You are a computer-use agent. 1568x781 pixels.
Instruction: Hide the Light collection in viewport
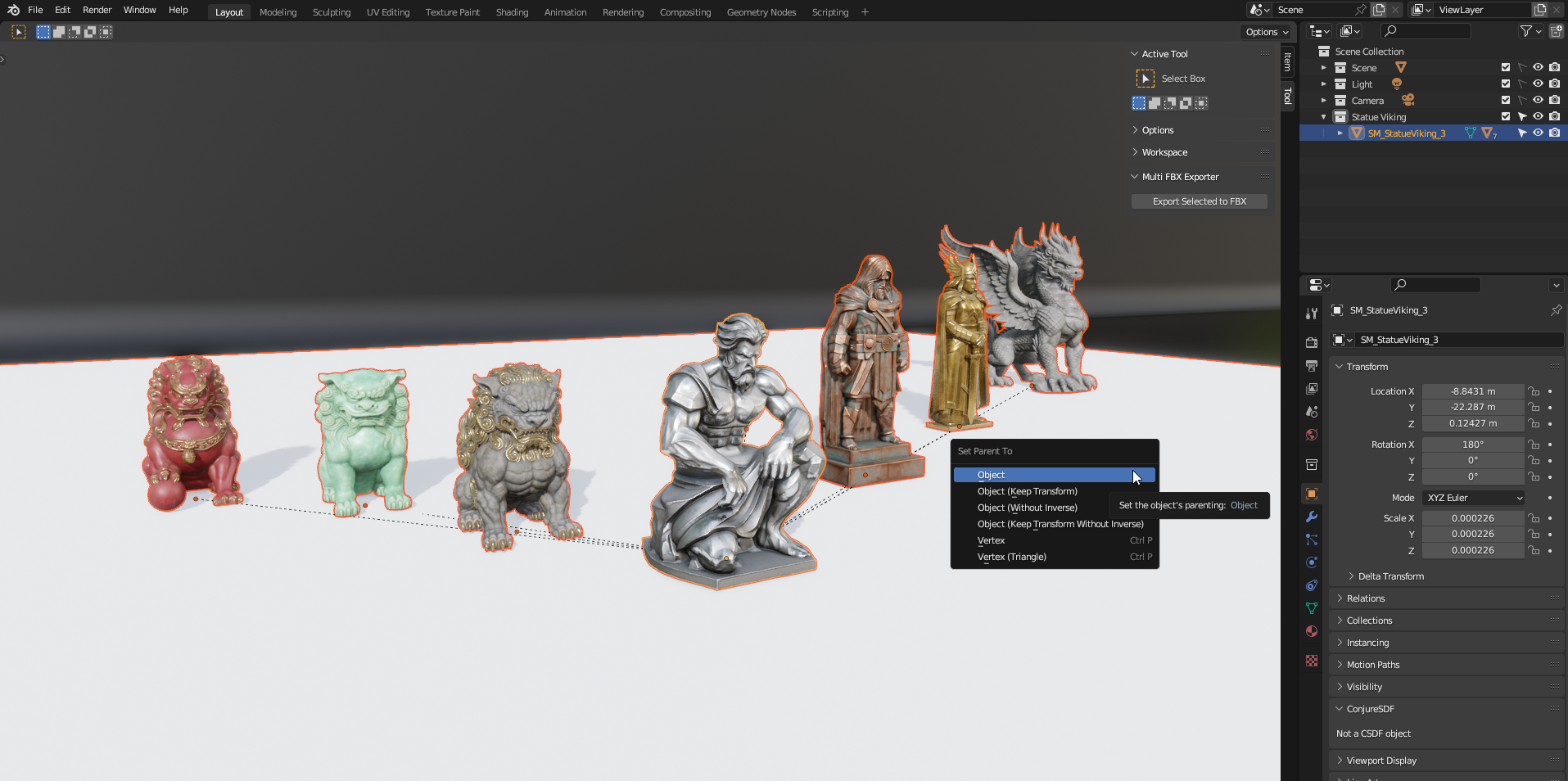coord(1539,84)
